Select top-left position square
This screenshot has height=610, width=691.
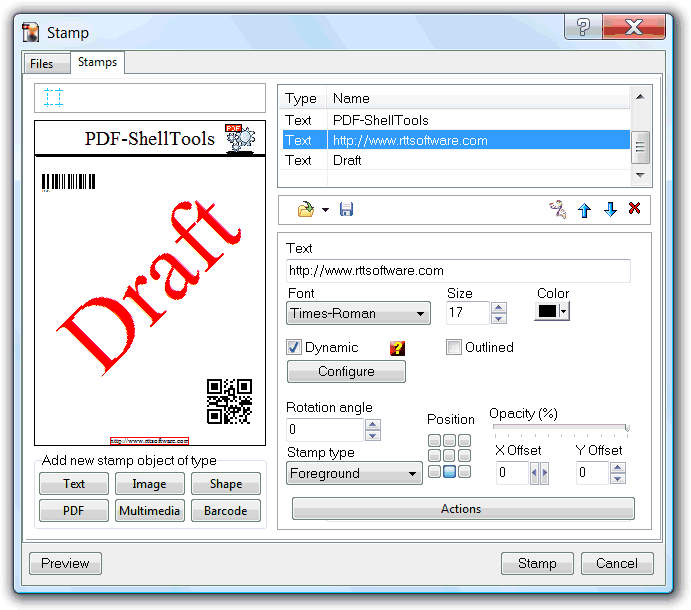[435, 440]
